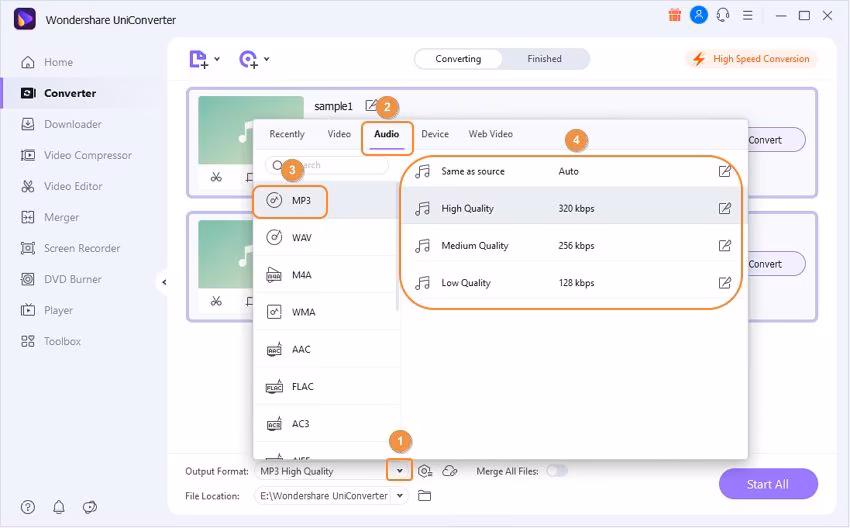Expand the load DVD dropdown arrow

point(267,59)
